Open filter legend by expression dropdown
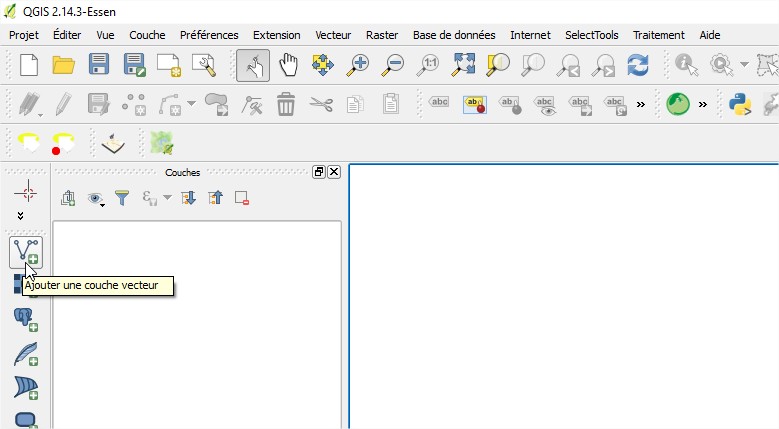Screen dimensions: 779x429 pos(167,198)
